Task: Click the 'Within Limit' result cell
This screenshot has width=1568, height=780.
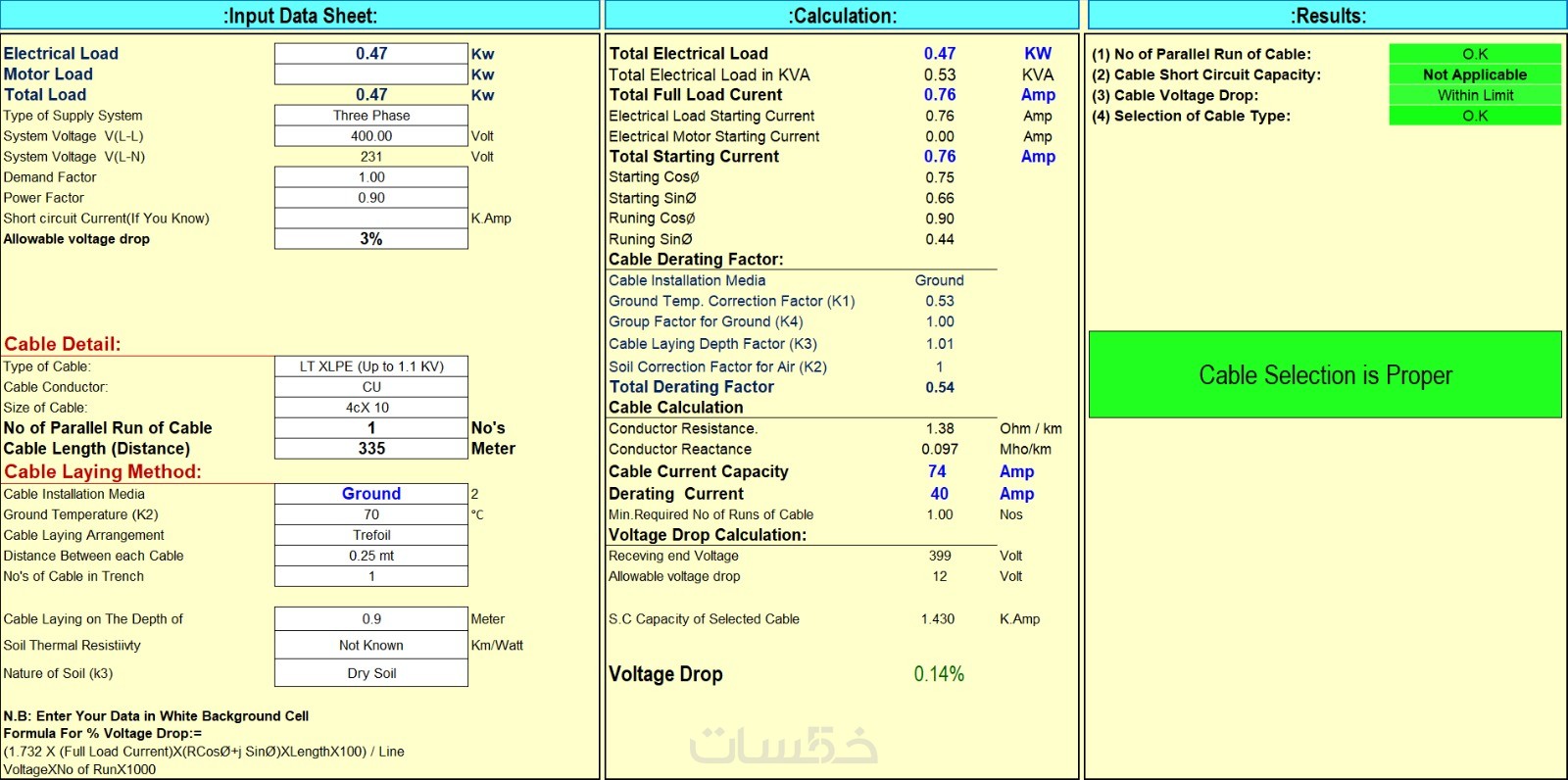Action: (1475, 95)
